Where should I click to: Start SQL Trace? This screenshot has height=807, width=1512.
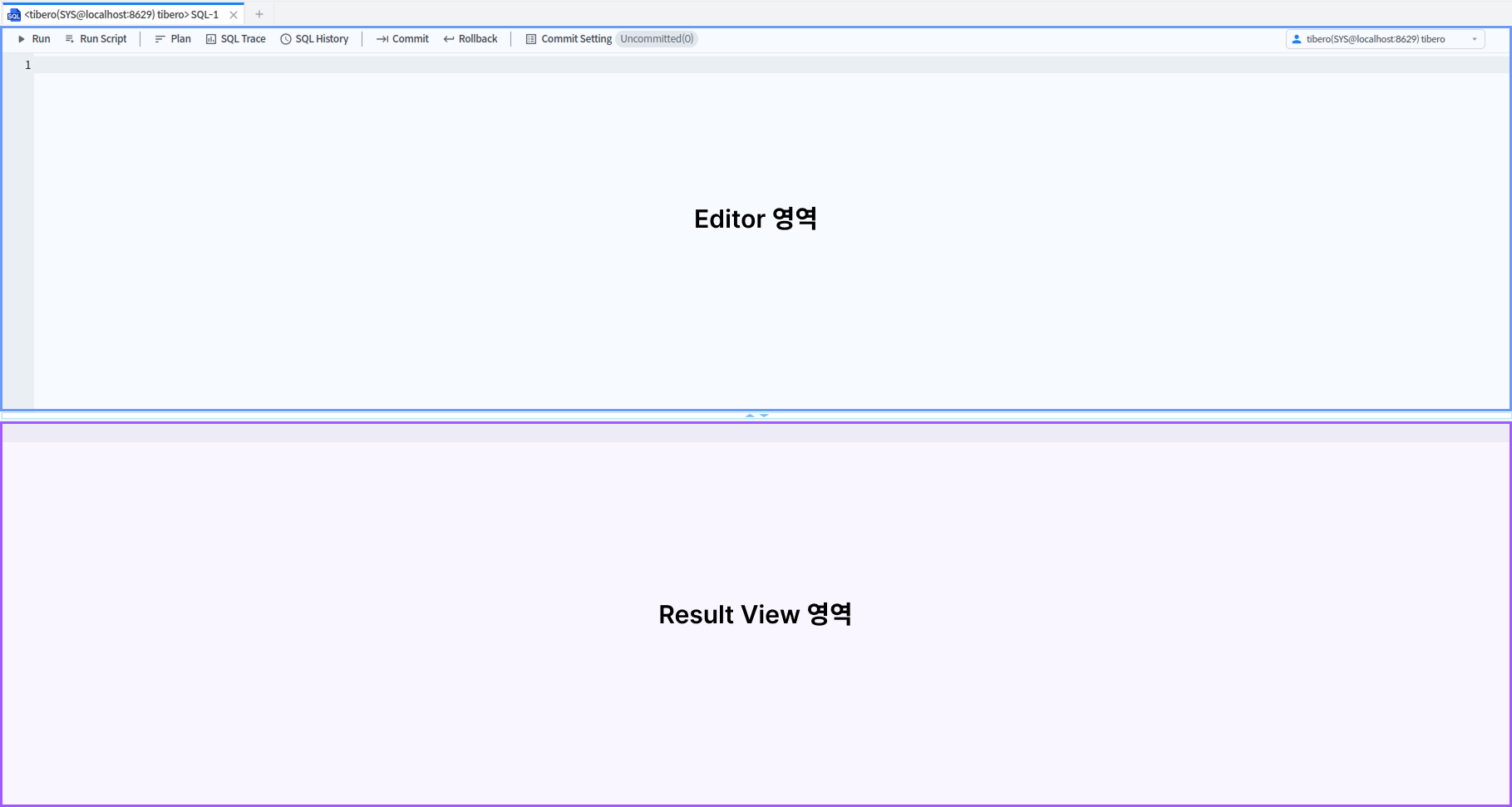[x=236, y=39]
